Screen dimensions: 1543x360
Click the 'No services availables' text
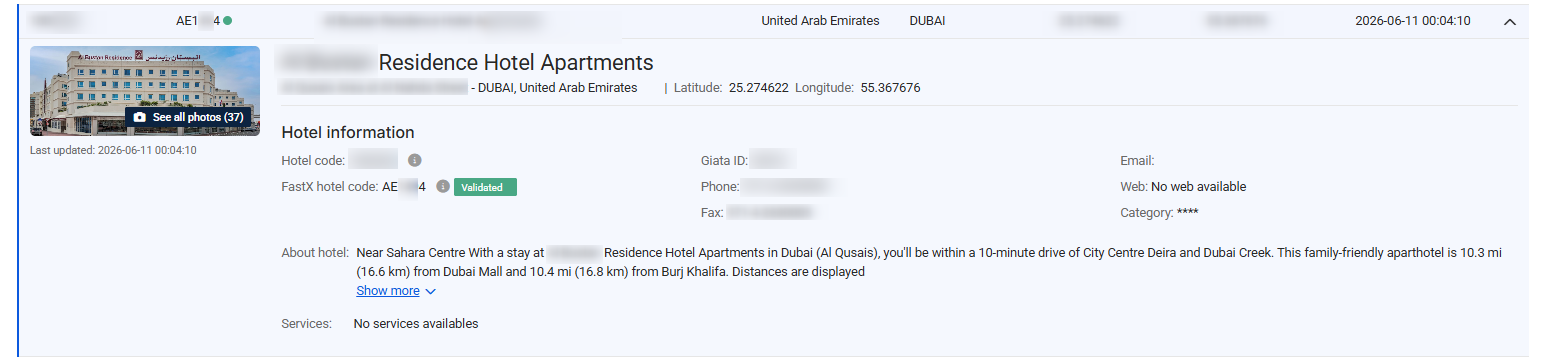click(x=416, y=324)
